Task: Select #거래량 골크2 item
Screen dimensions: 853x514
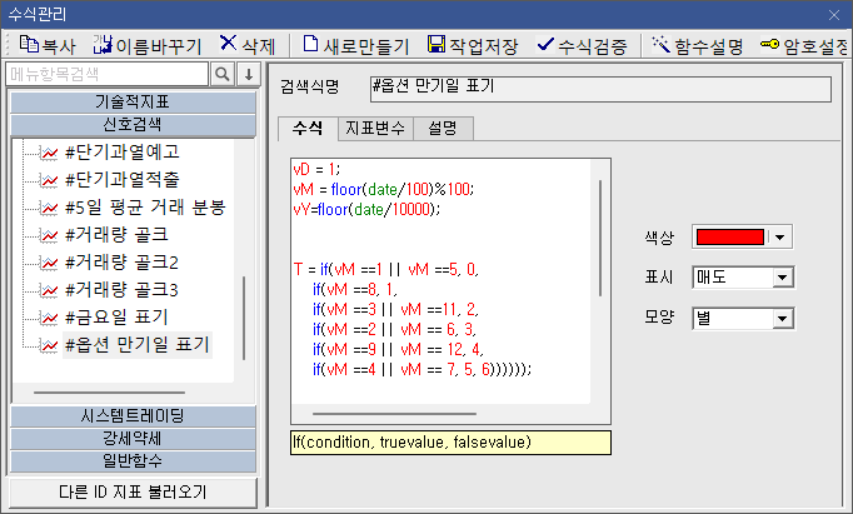Action: pos(121,263)
